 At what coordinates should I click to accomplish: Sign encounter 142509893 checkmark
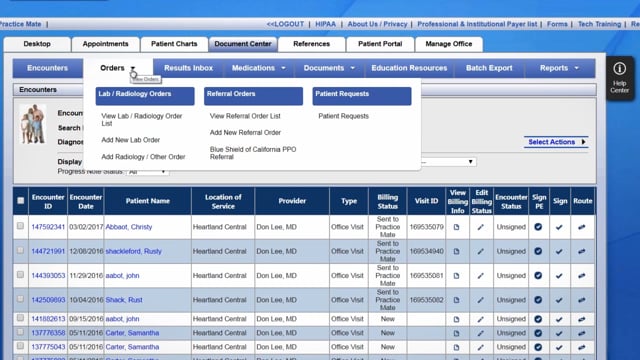click(x=559, y=300)
